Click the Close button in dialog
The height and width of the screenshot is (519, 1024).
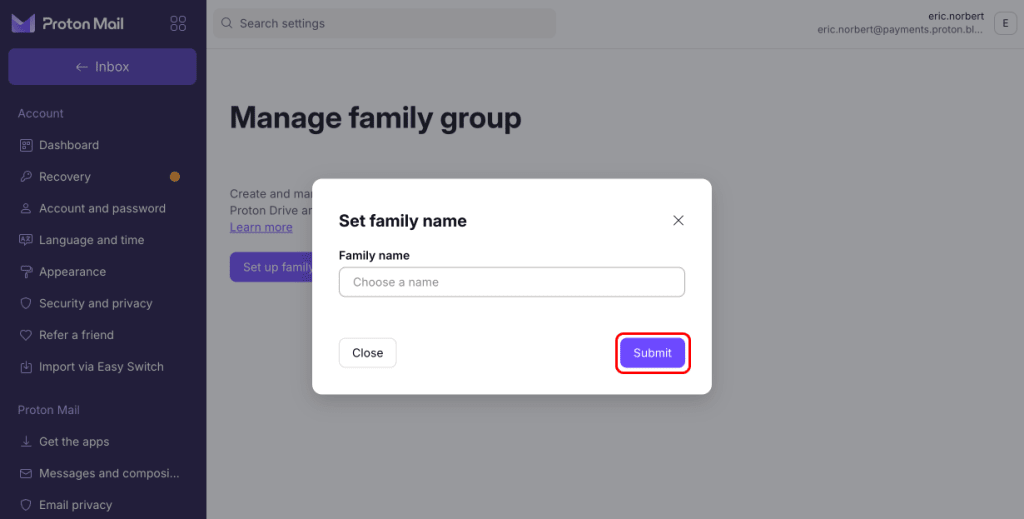click(x=368, y=353)
